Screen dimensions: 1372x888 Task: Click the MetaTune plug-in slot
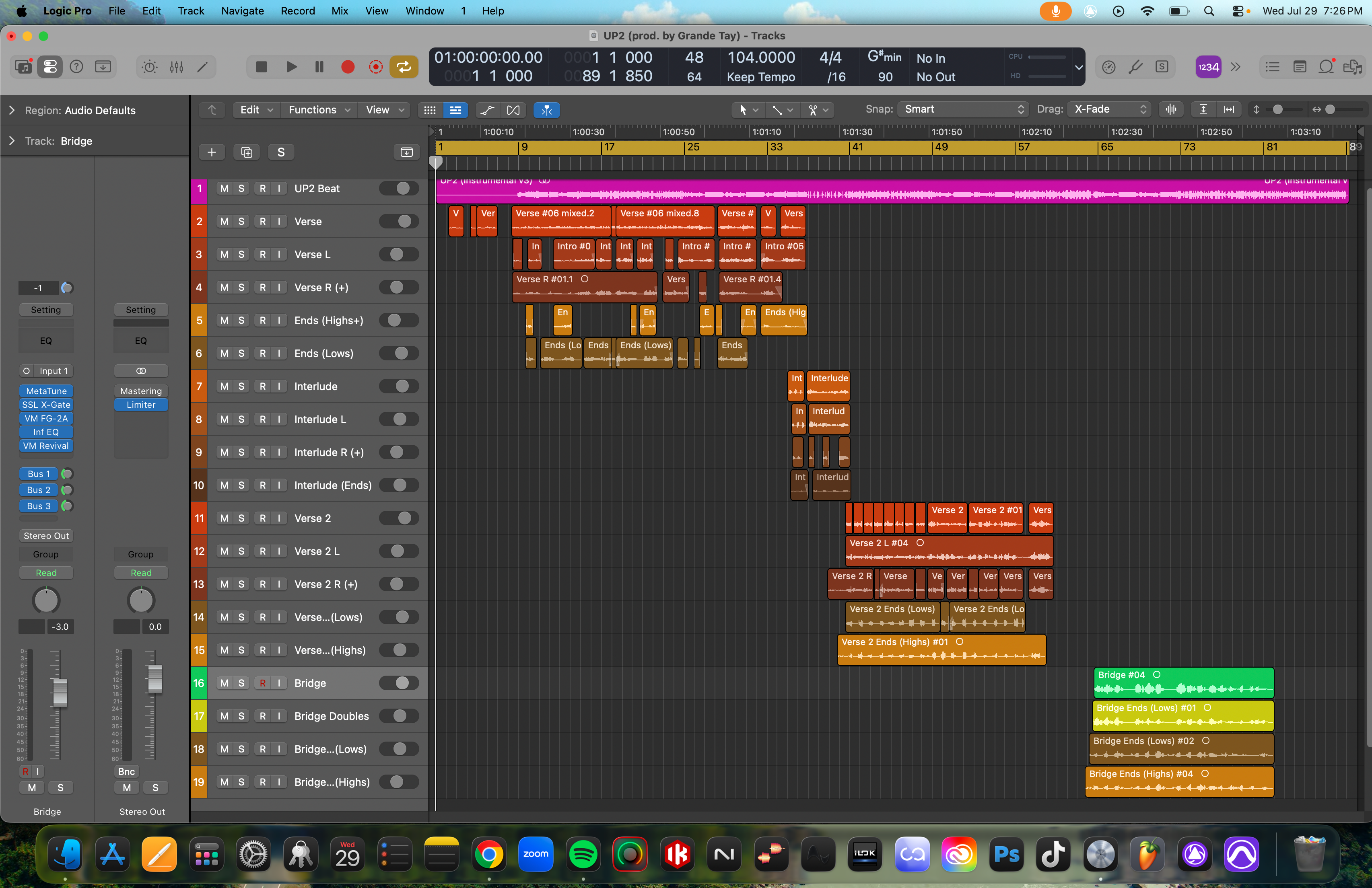coord(46,391)
